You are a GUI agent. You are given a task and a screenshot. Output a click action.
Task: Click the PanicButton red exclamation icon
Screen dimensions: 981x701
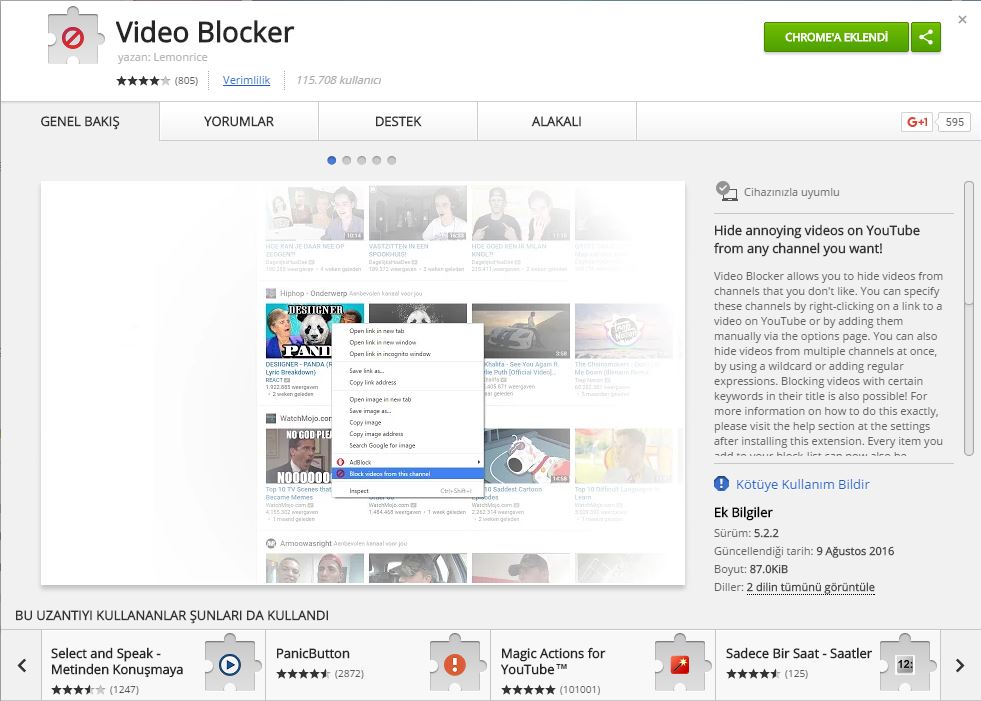coord(455,664)
